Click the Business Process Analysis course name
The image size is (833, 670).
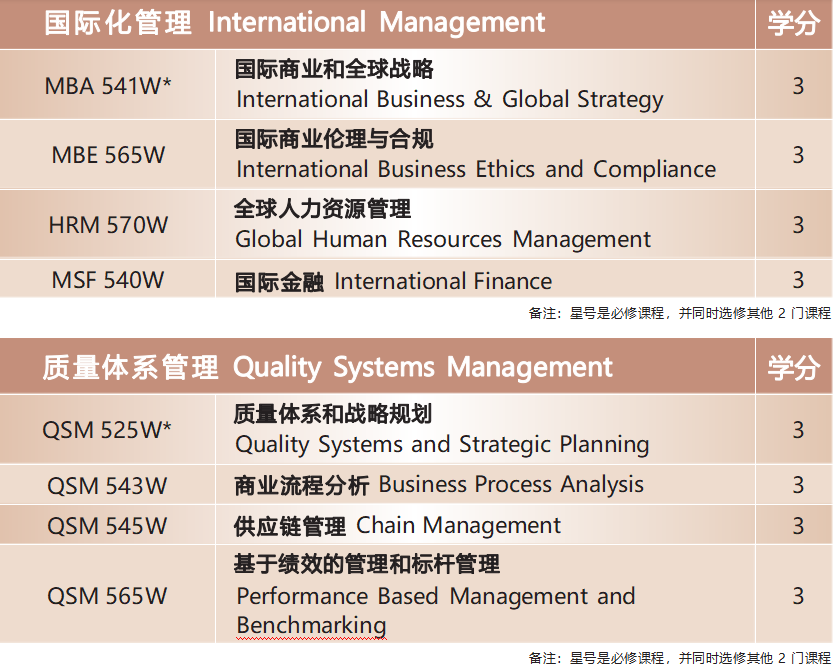511,485
